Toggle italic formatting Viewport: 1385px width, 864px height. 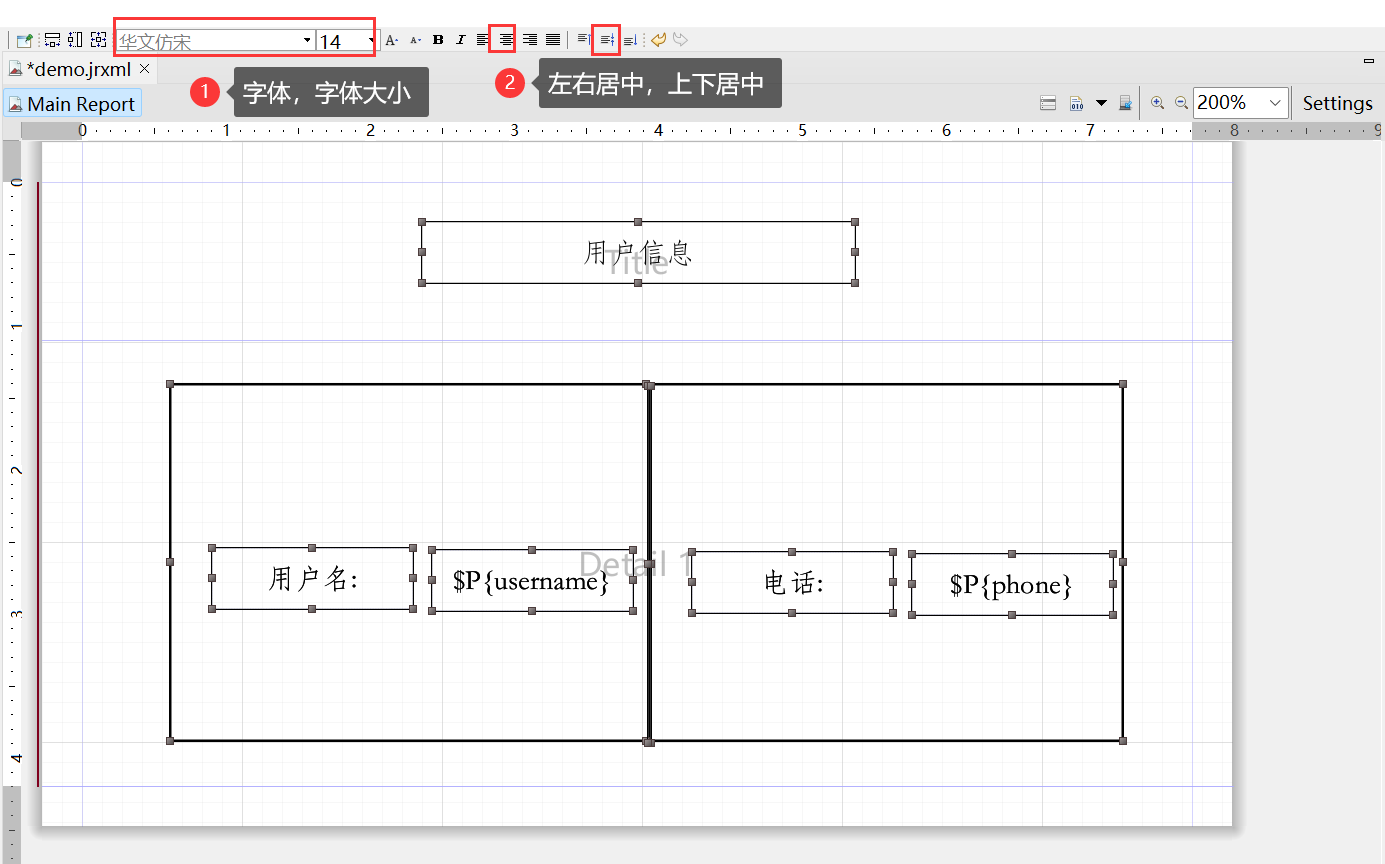[460, 40]
